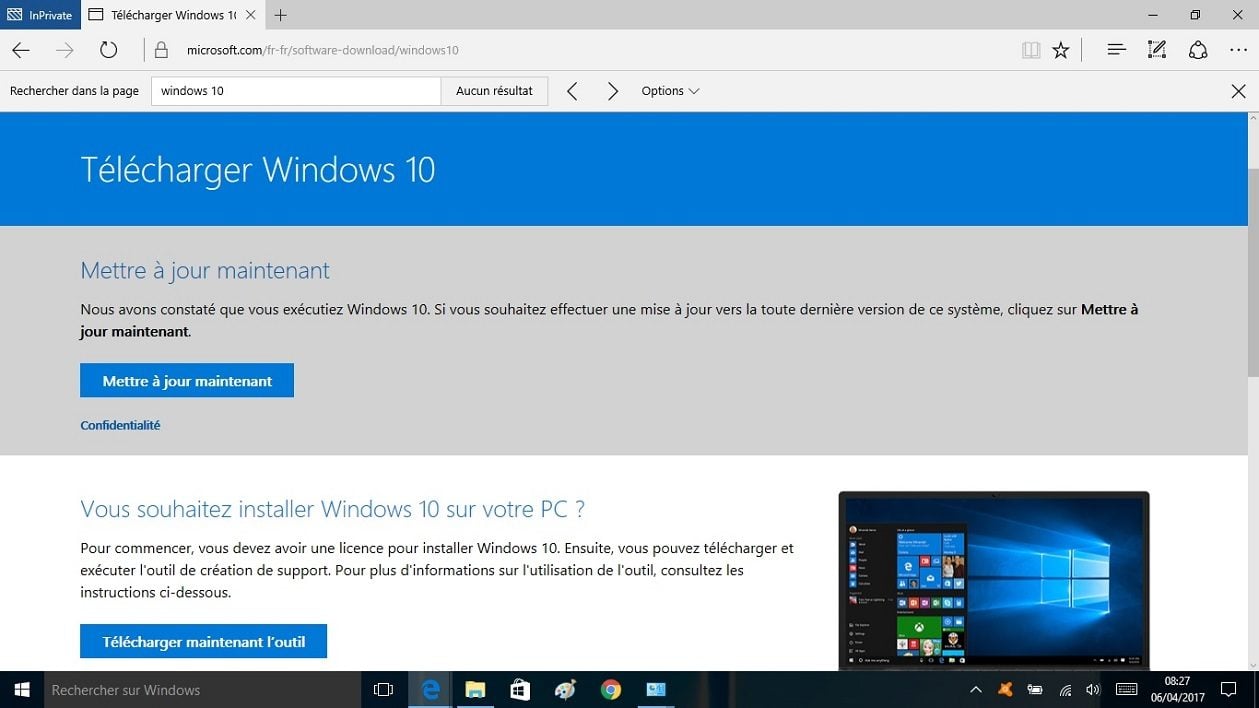Add page to favorites with star icon
Viewport: 1259px width, 708px height.
point(1061,50)
